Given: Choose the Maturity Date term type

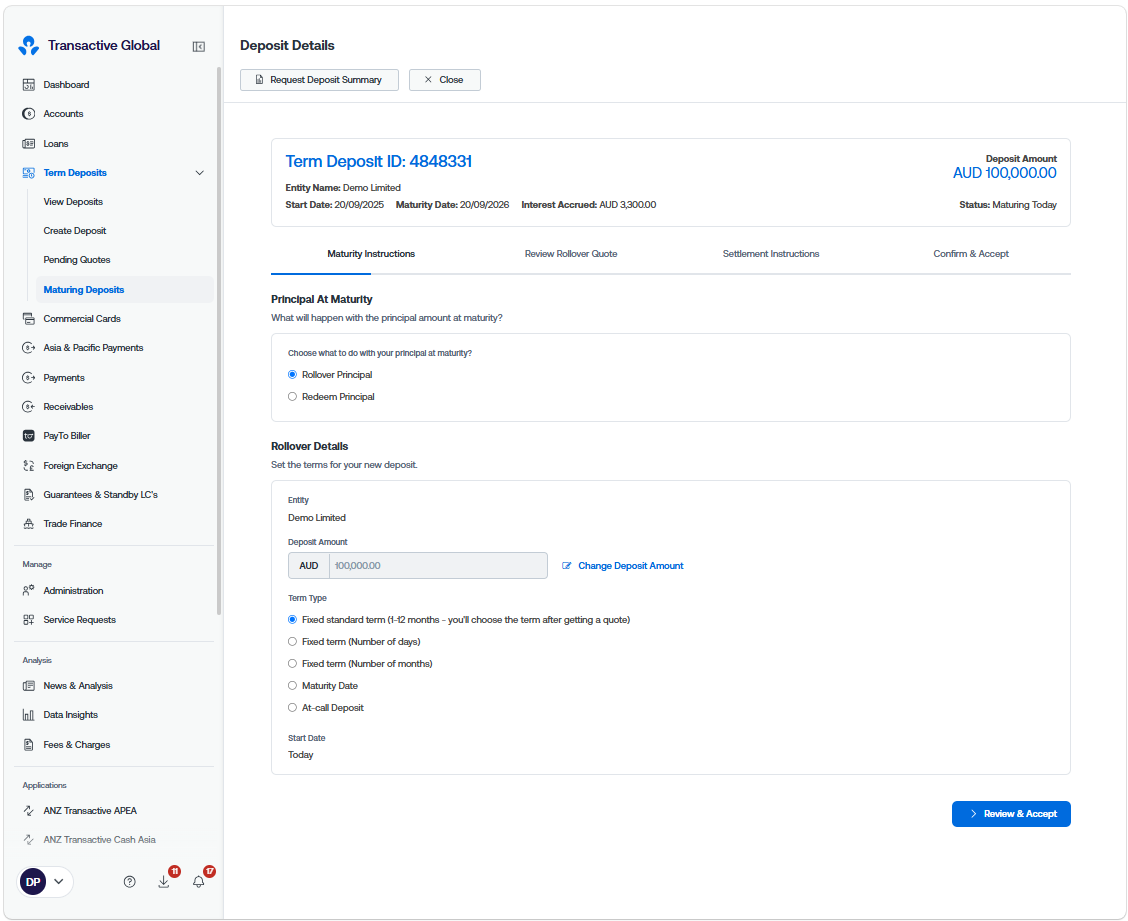Looking at the screenshot, I should 292,686.
